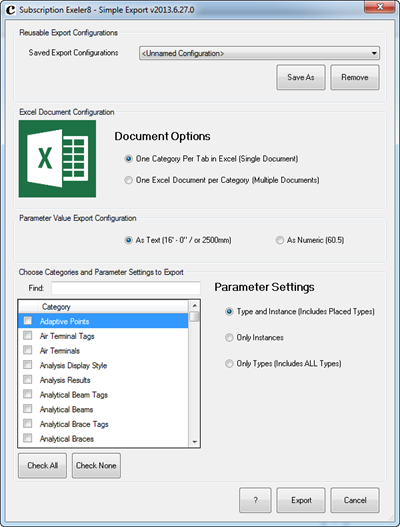This screenshot has height=527, width=400.
Task: Select the Analysis Results row text
Action: coord(65,380)
